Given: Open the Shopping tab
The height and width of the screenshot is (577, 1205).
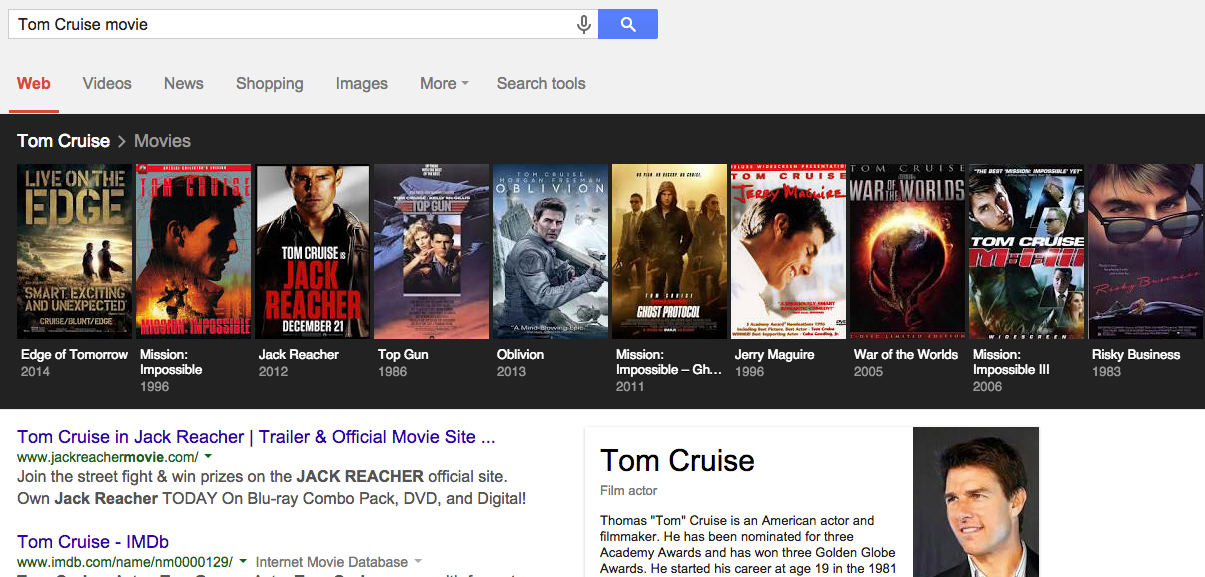Looking at the screenshot, I should pos(270,84).
